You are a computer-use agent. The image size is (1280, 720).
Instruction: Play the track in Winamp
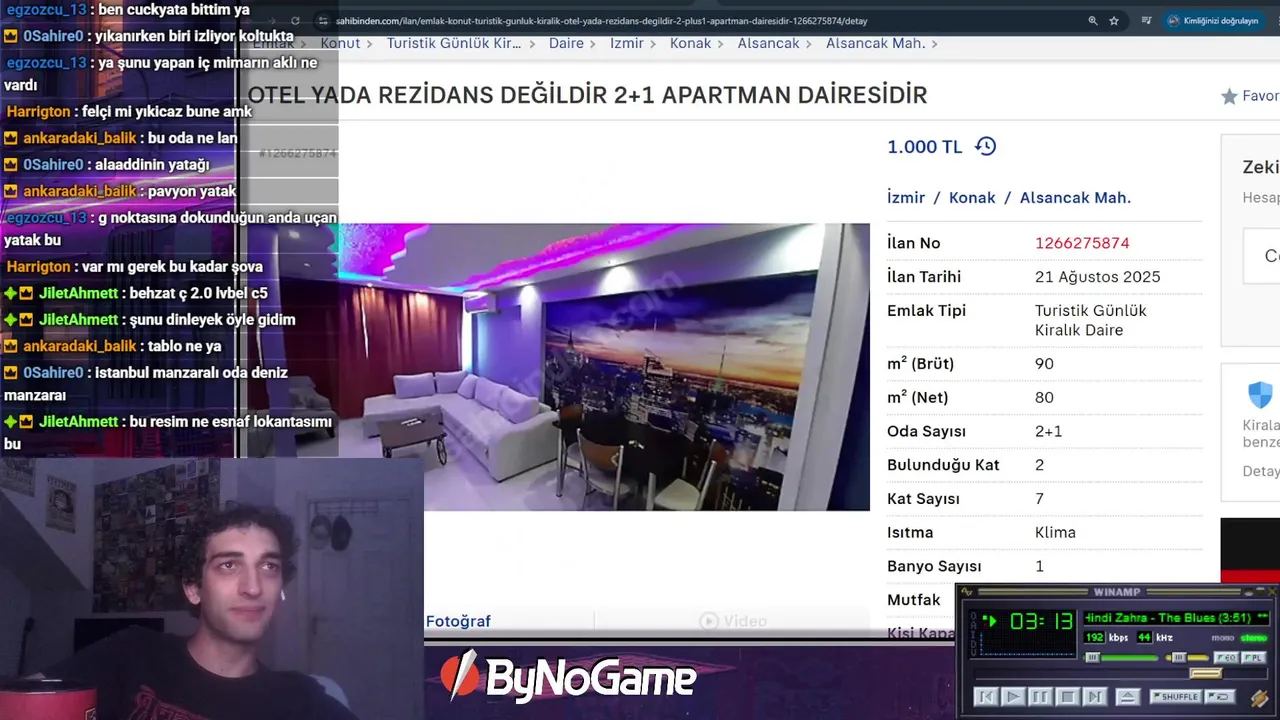pos(1013,697)
